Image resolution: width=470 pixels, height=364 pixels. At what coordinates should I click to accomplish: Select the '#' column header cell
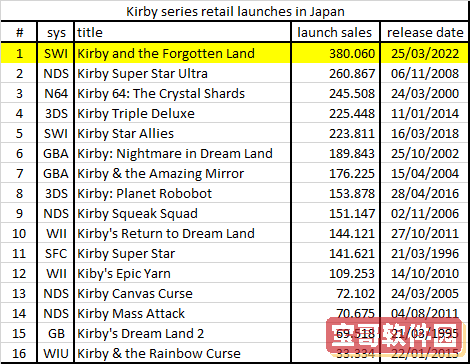(19, 32)
